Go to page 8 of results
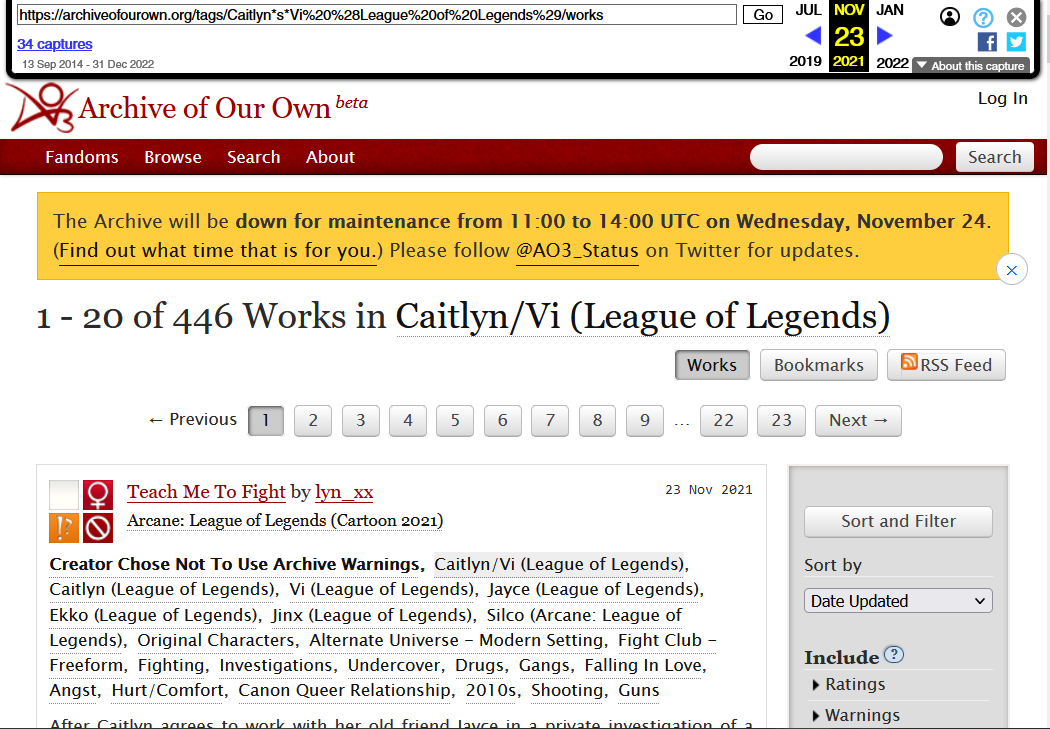The height and width of the screenshot is (729, 1050). 597,420
